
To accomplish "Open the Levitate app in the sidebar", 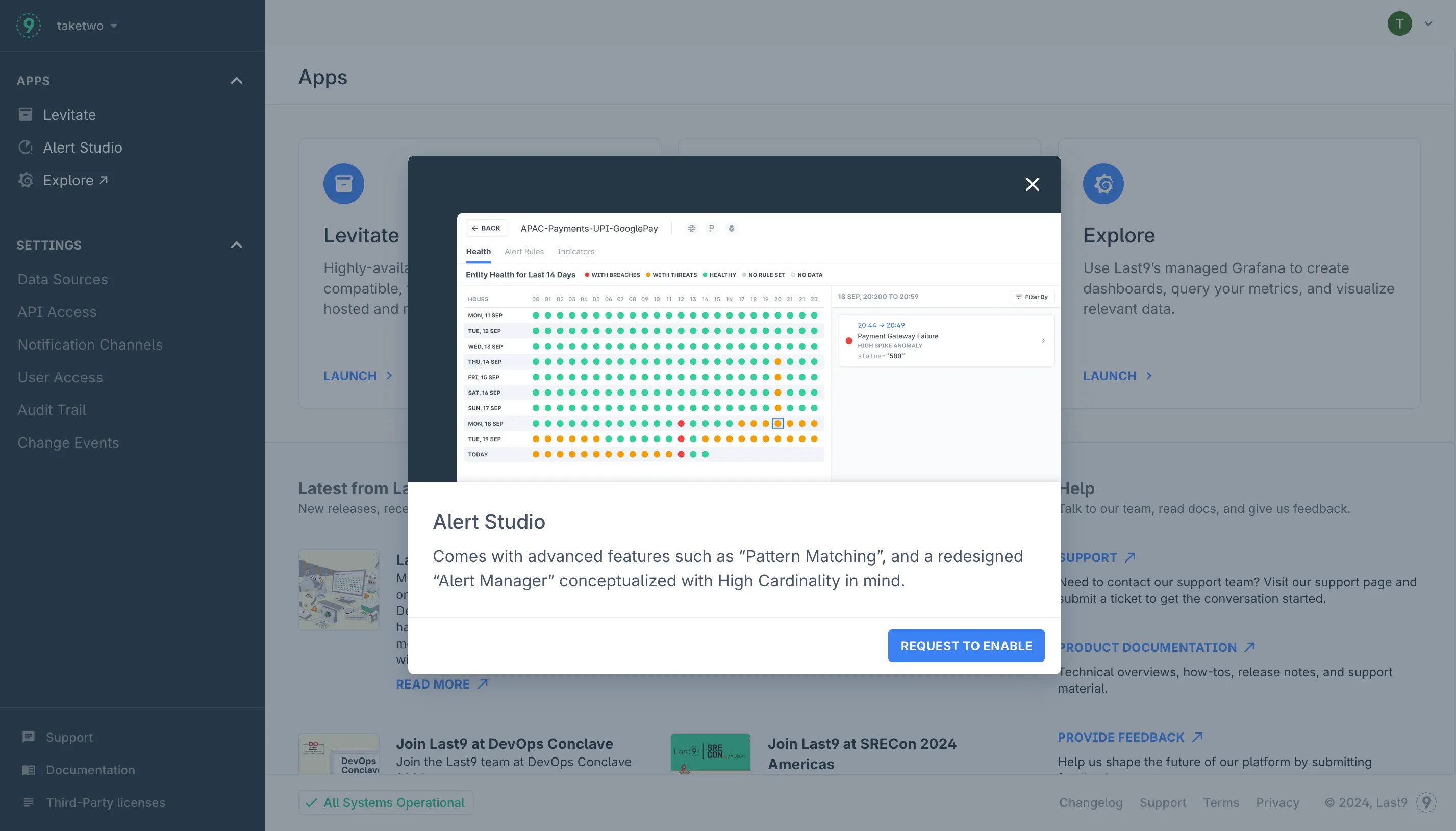I will (x=69, y=115).
